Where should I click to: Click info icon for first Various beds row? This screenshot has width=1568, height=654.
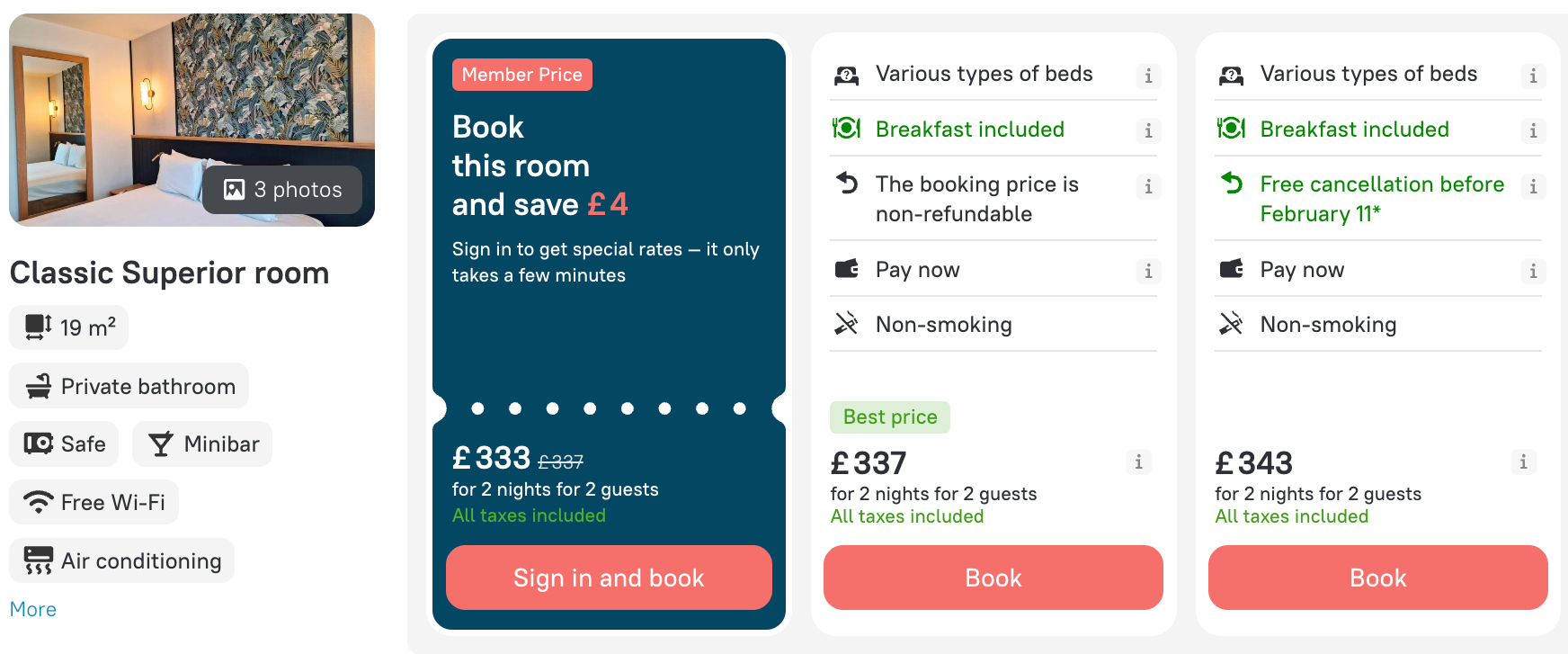(1148, 76)
